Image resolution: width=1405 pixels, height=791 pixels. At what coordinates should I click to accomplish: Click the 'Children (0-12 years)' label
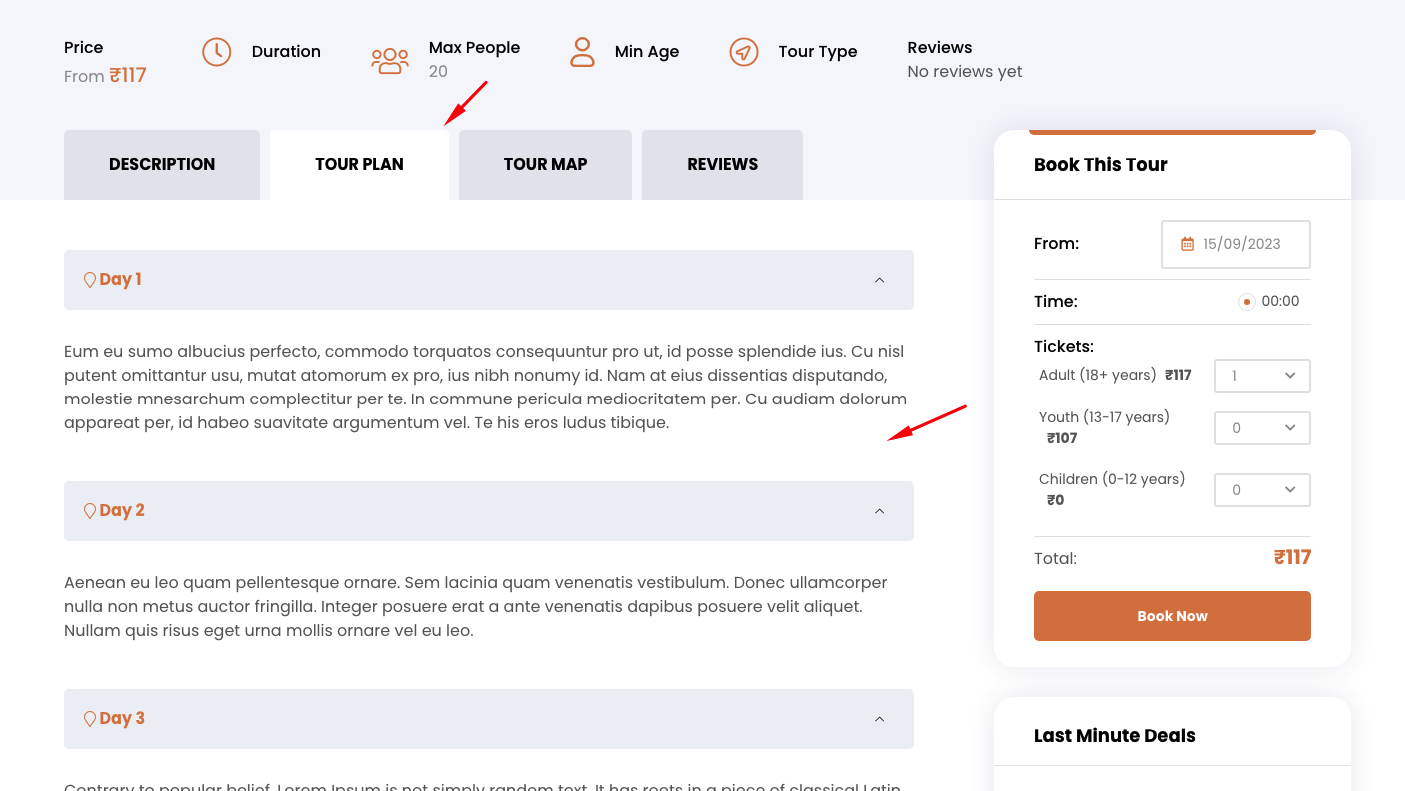tap(1112, 479)
